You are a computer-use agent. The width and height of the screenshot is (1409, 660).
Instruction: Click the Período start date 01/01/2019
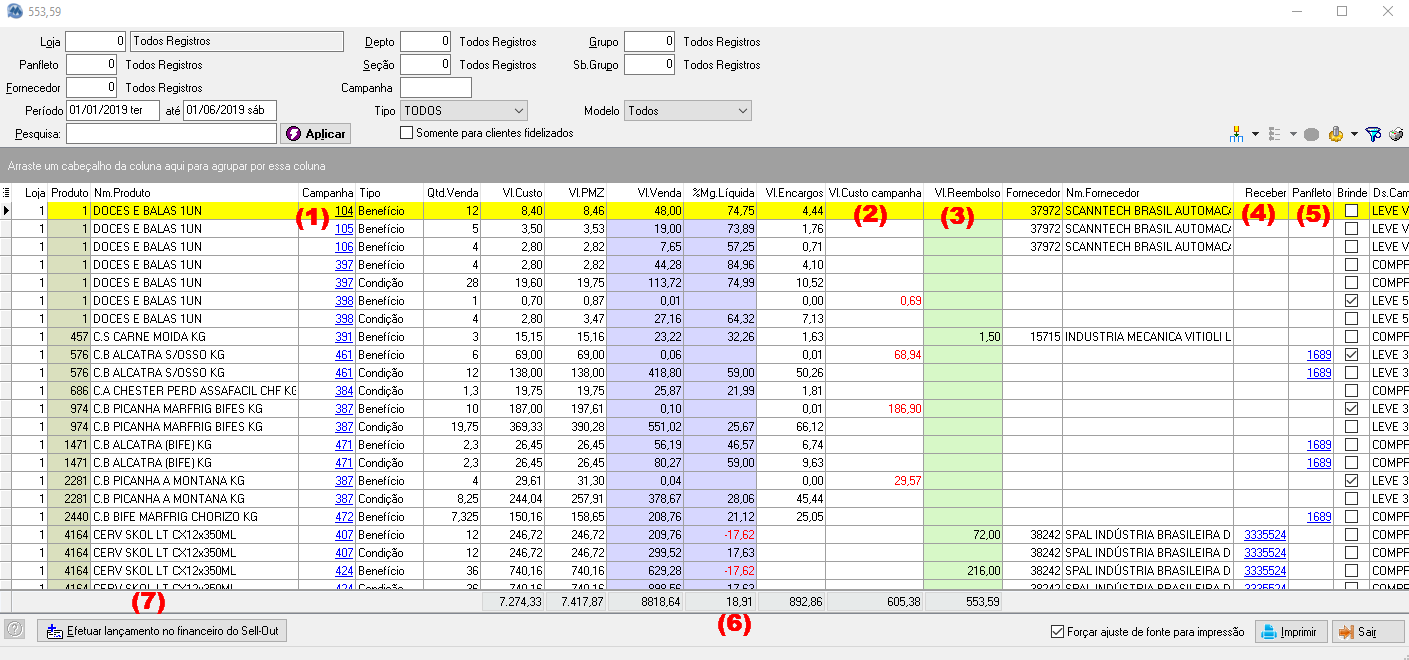tap(113, 111)
